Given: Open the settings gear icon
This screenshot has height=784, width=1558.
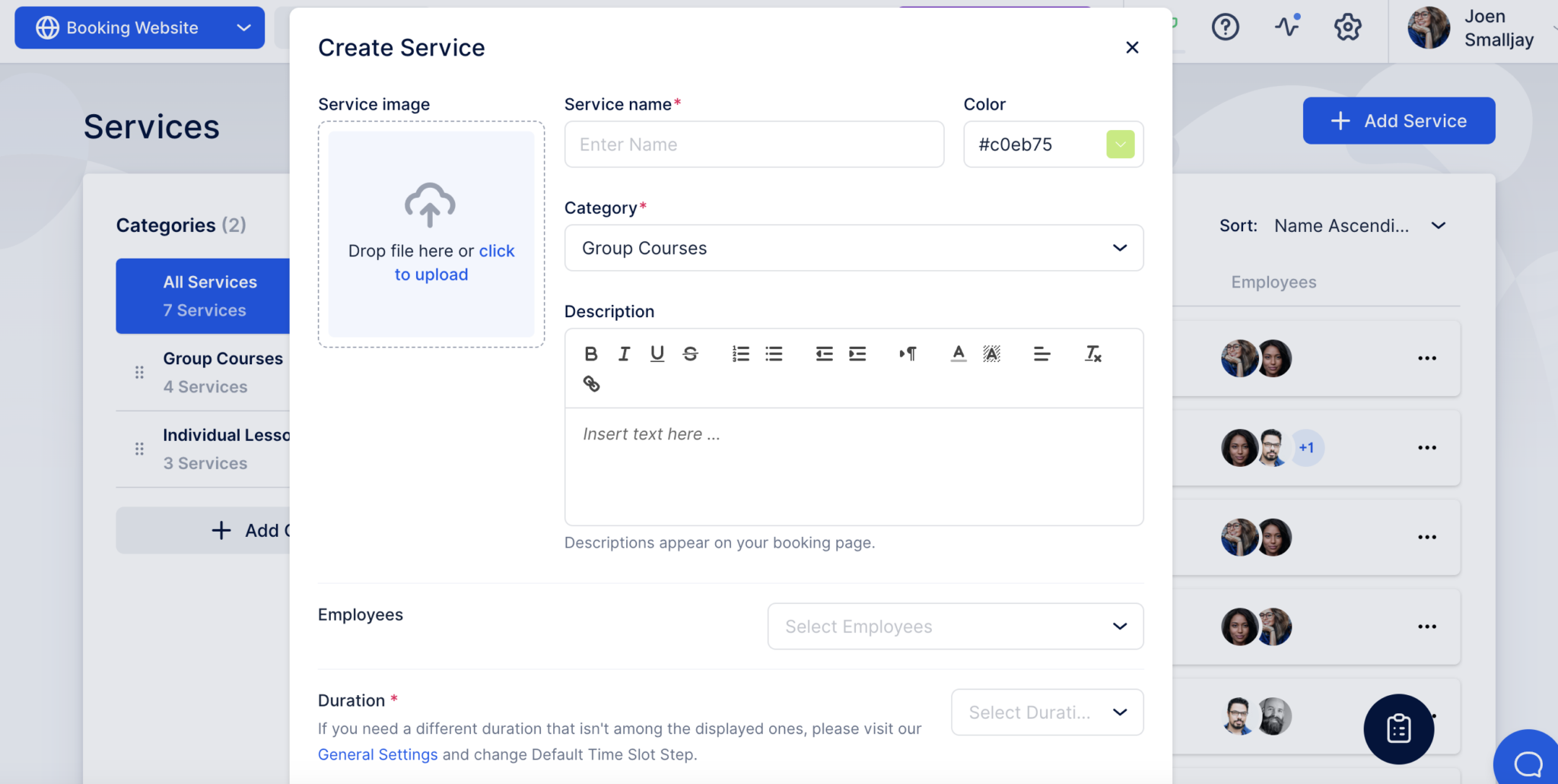Looking at the screenshot, I should pos(1348,27).
